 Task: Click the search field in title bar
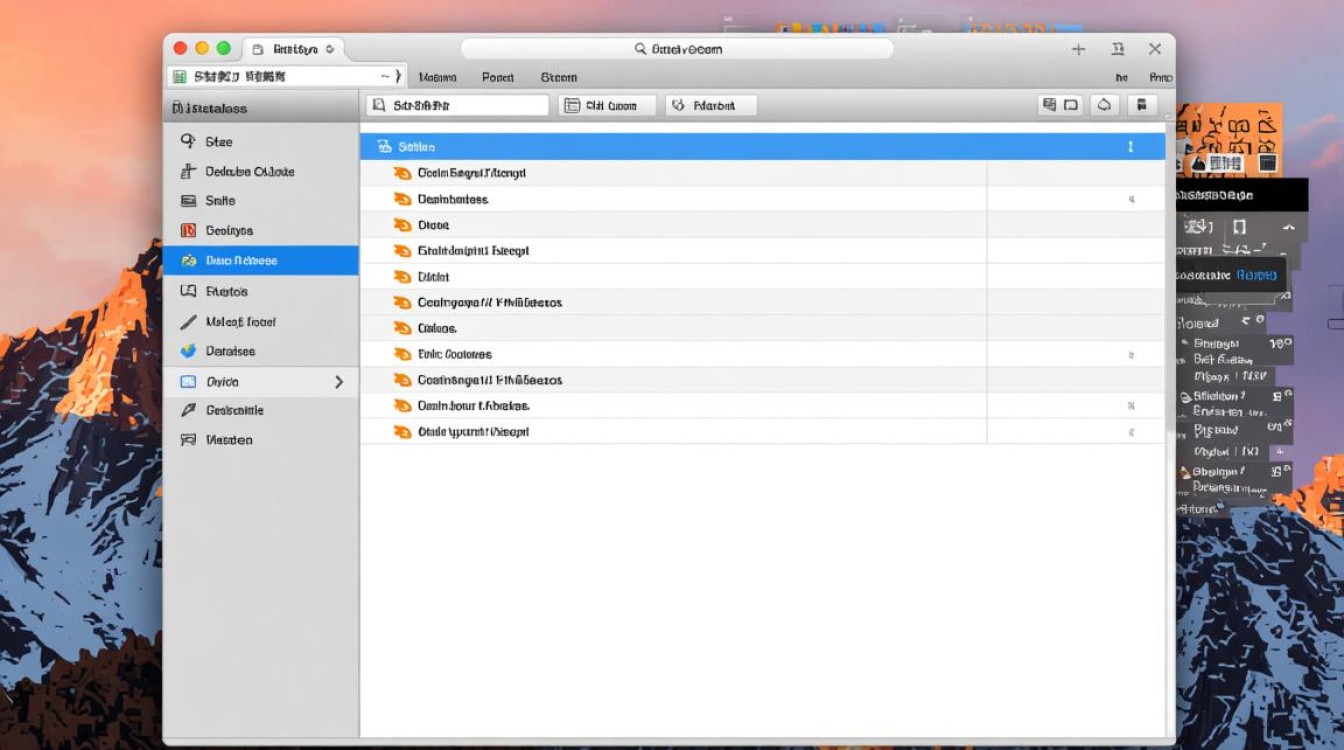pyautogui.click(x=677, y=49)
